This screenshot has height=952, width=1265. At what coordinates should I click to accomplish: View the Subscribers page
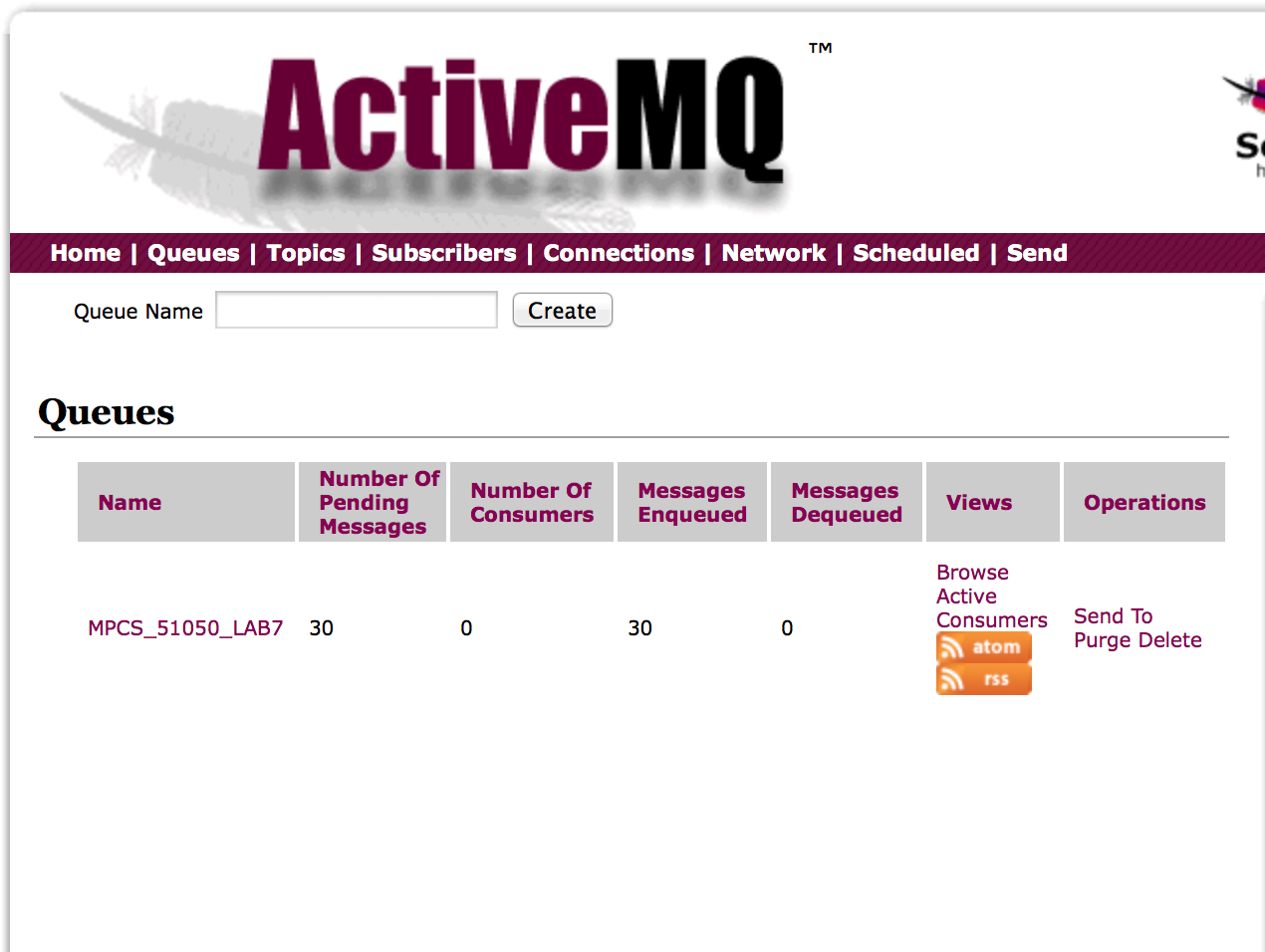tap(444, 253)
